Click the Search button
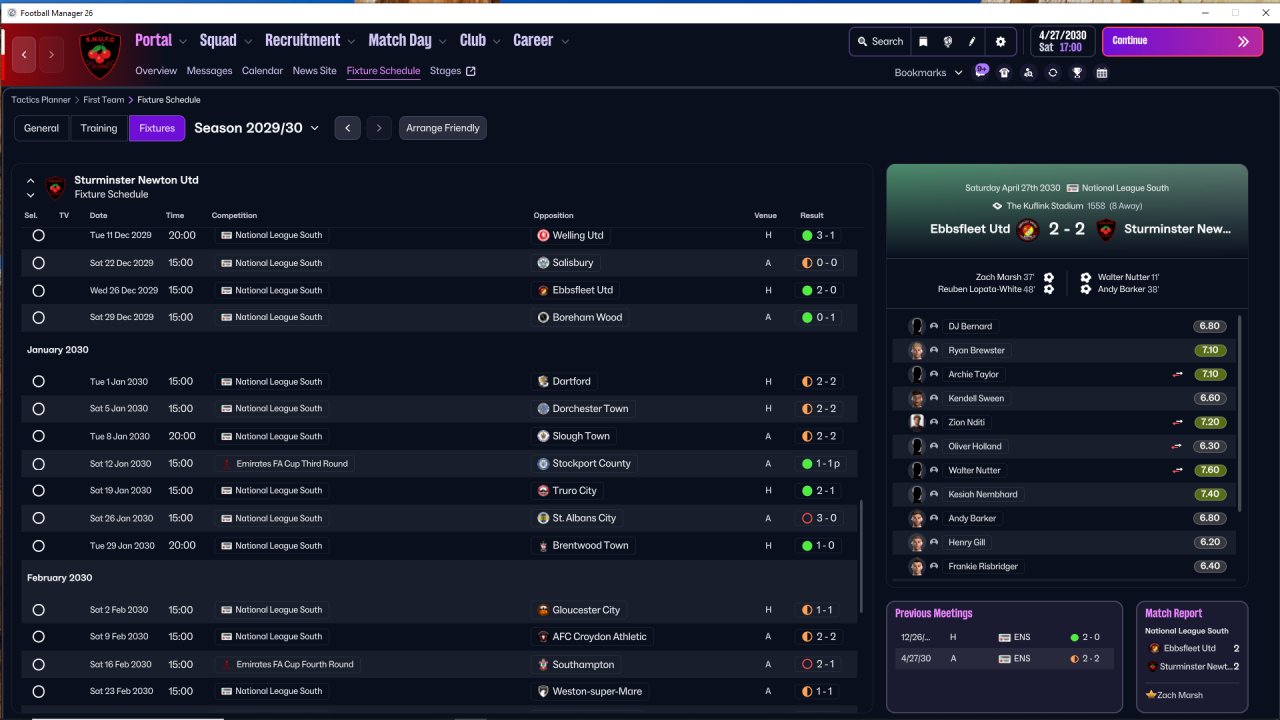Viewport: 1280px width, 720px height. (879, 42)
